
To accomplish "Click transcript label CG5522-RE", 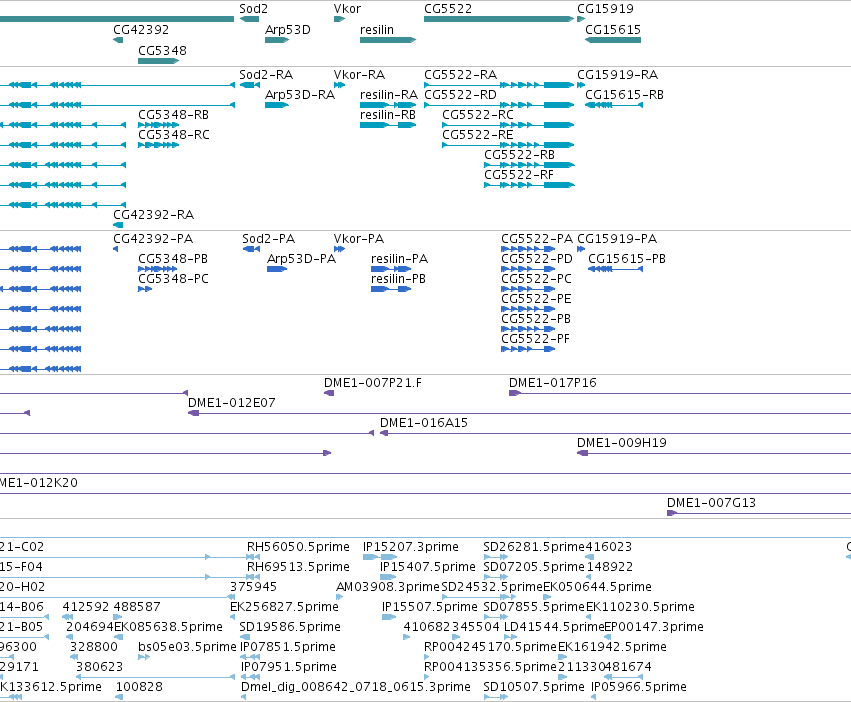I will tap(478, 135).
